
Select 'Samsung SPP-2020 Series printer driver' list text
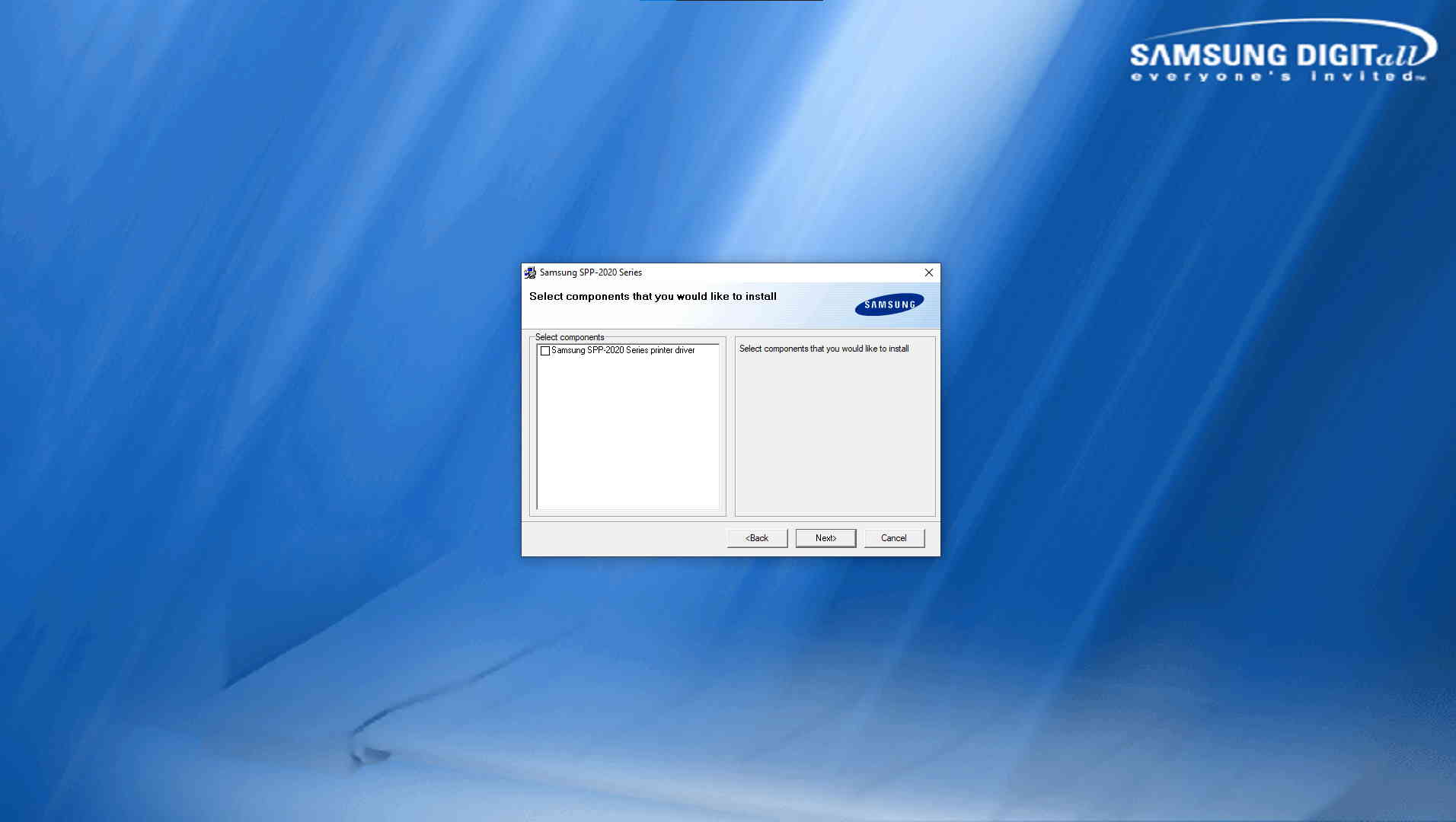[623, 350]
